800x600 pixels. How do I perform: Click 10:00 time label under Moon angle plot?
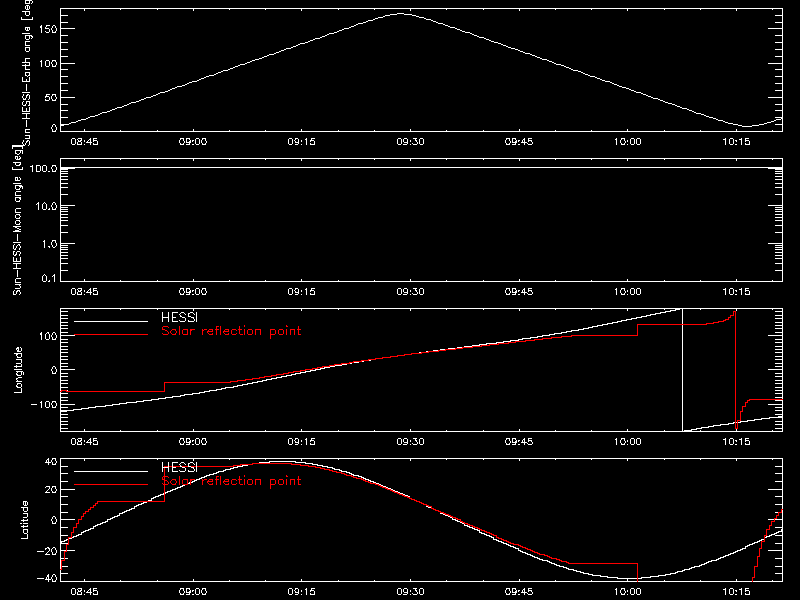pyautogui.click(x=628, y=291)
